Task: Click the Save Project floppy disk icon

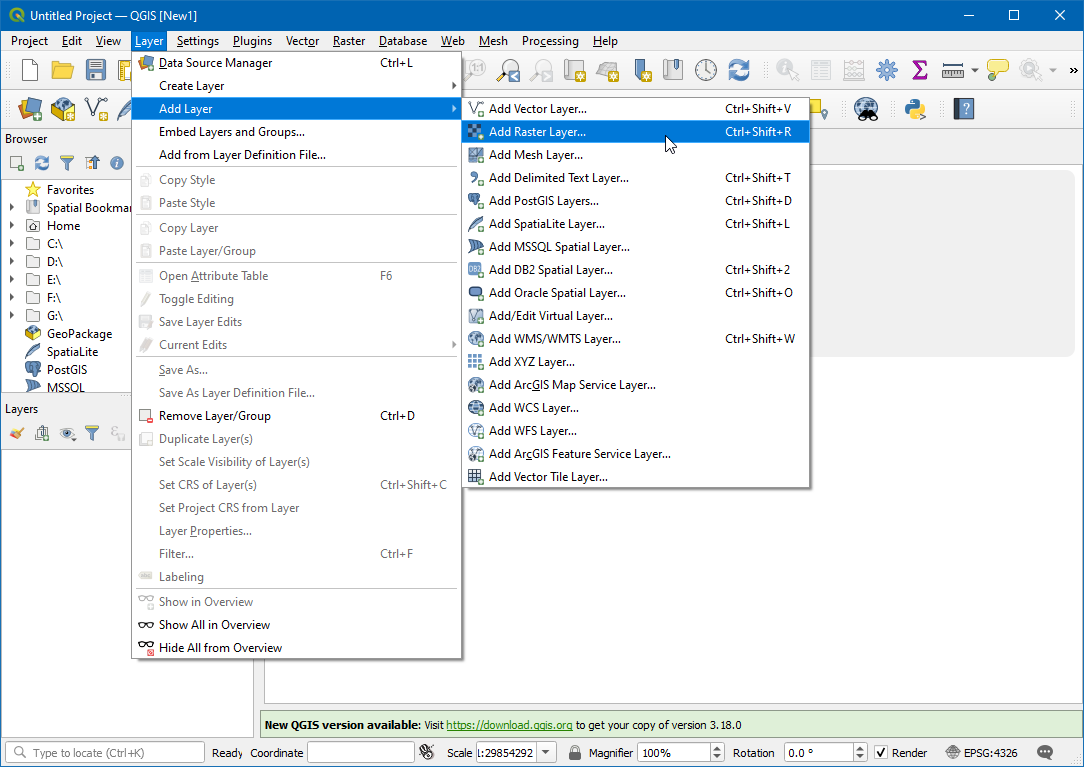Action: point(96,70)
